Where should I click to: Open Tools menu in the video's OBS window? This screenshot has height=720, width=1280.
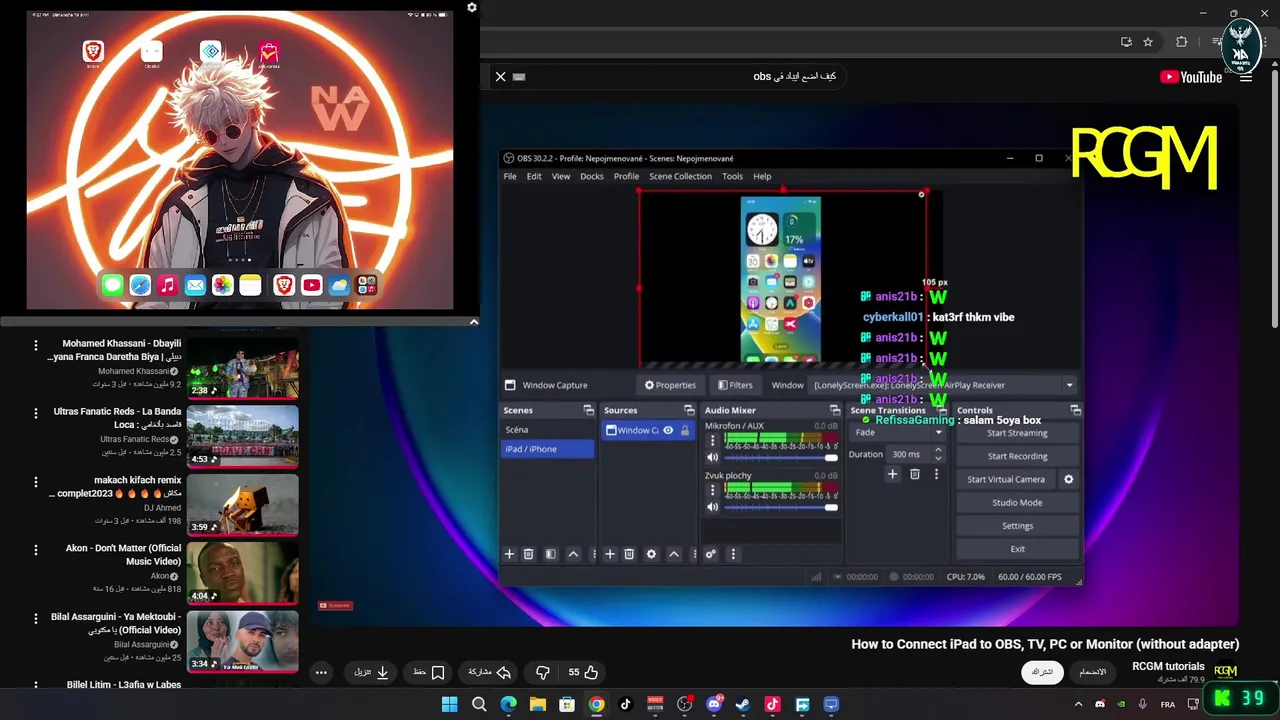pos(733,176)
